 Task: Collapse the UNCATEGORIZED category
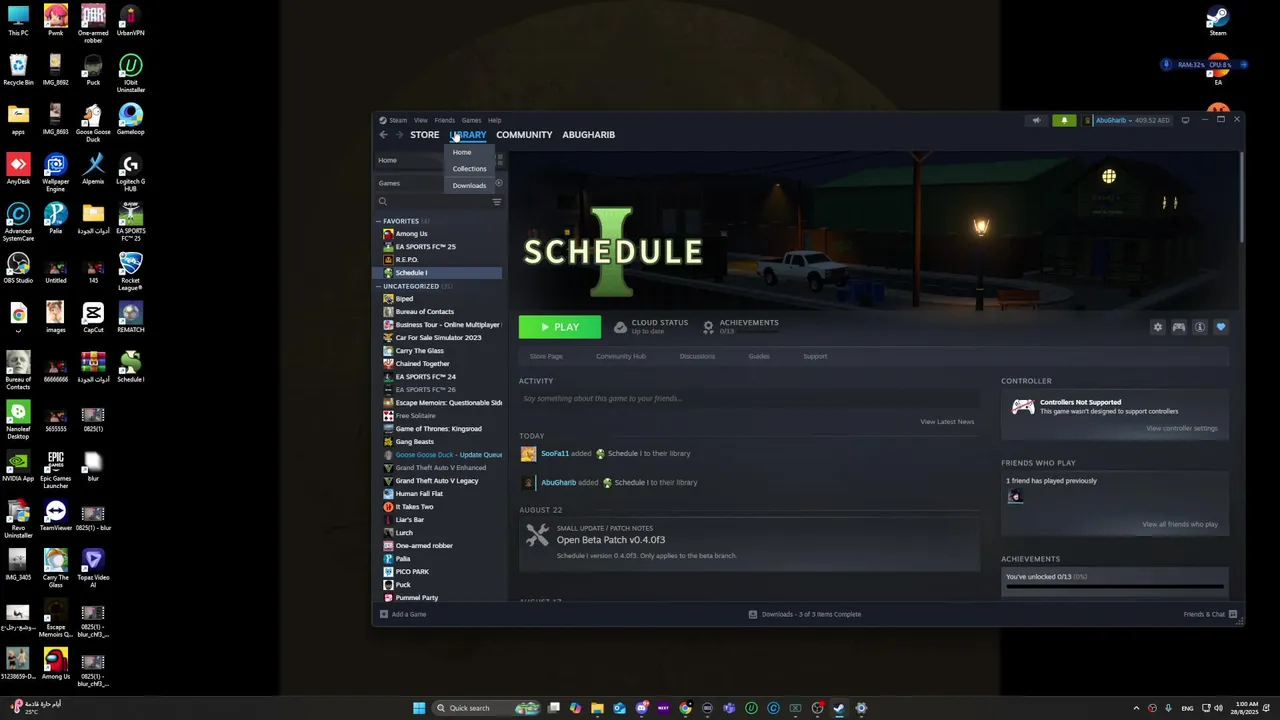(379, 286)
